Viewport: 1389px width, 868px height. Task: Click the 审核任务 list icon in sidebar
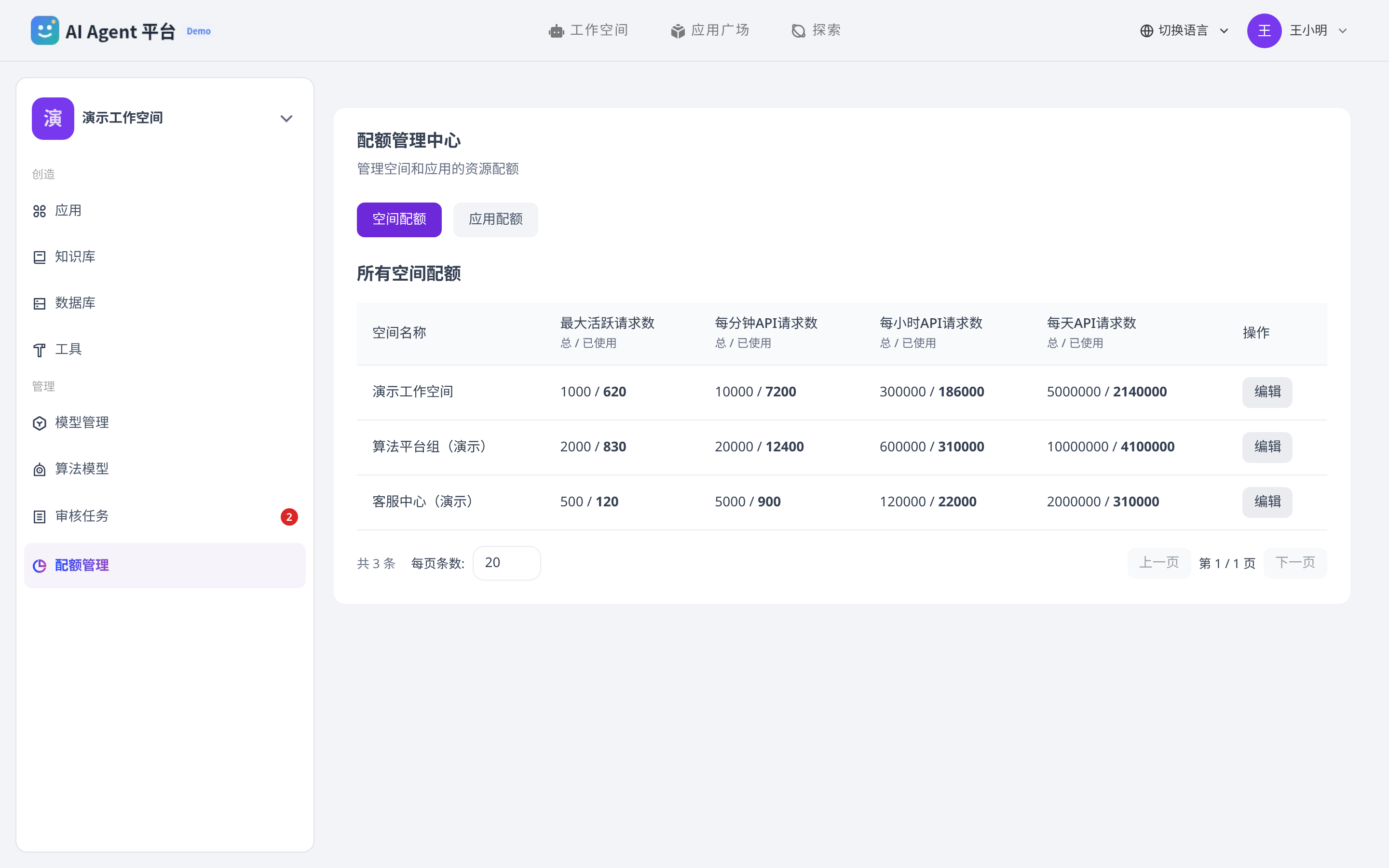(40, 516)
